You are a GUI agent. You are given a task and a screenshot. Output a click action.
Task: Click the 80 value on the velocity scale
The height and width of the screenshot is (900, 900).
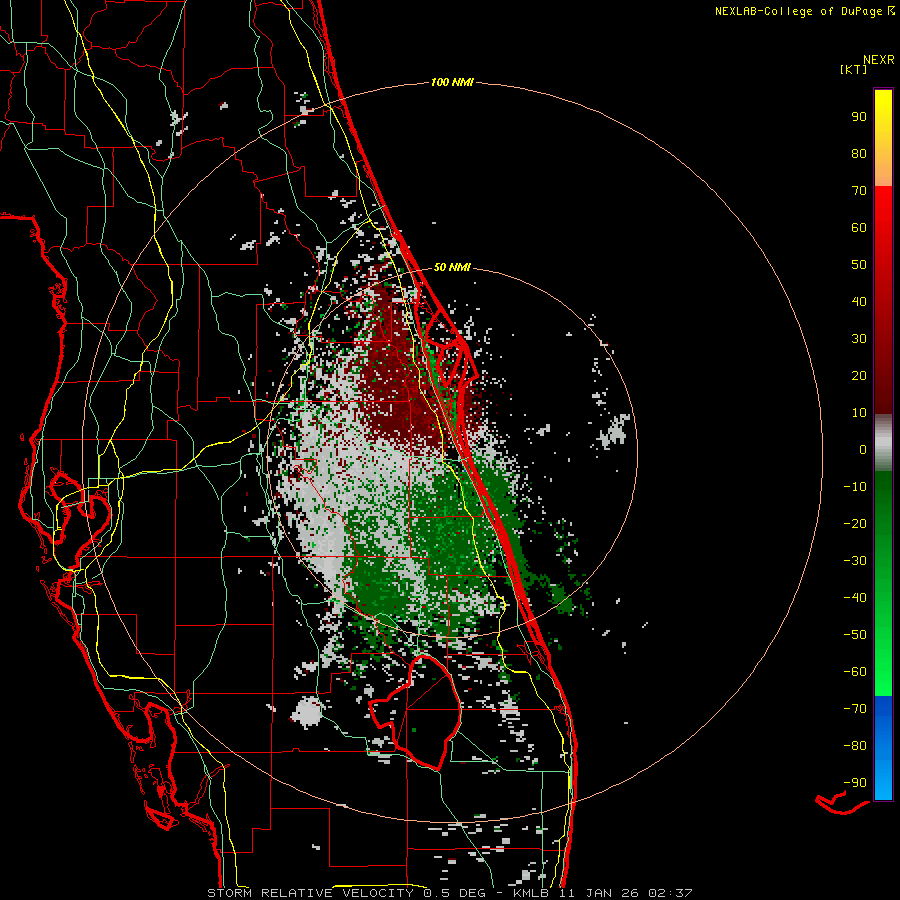point(859,153)
